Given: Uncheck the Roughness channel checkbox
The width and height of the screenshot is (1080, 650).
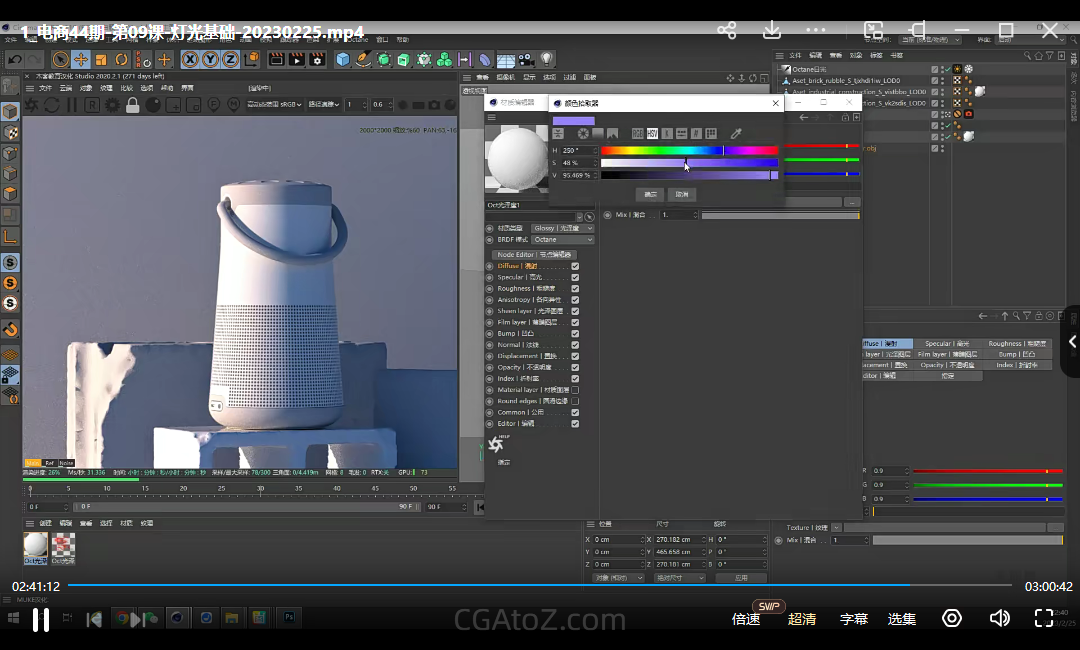Looking at the screenshot, I should click(x=575, y=289).
